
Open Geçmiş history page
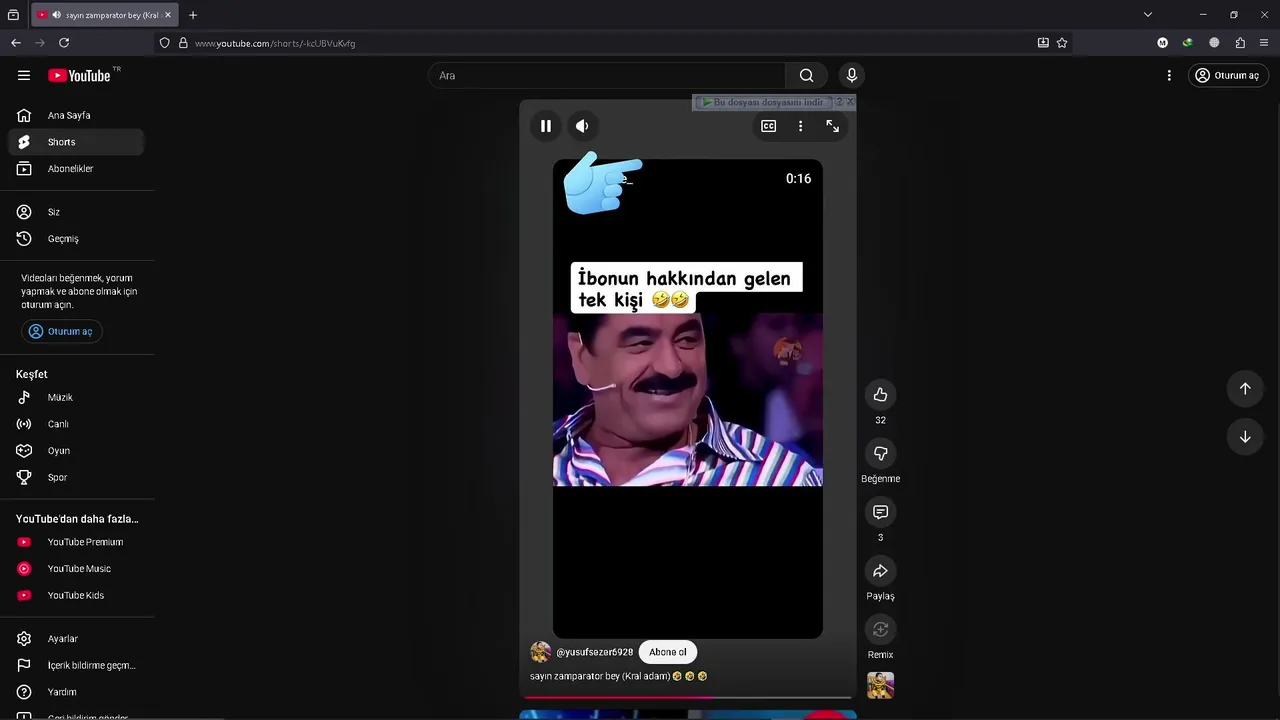pyautogui.click(x=76, y=238)
